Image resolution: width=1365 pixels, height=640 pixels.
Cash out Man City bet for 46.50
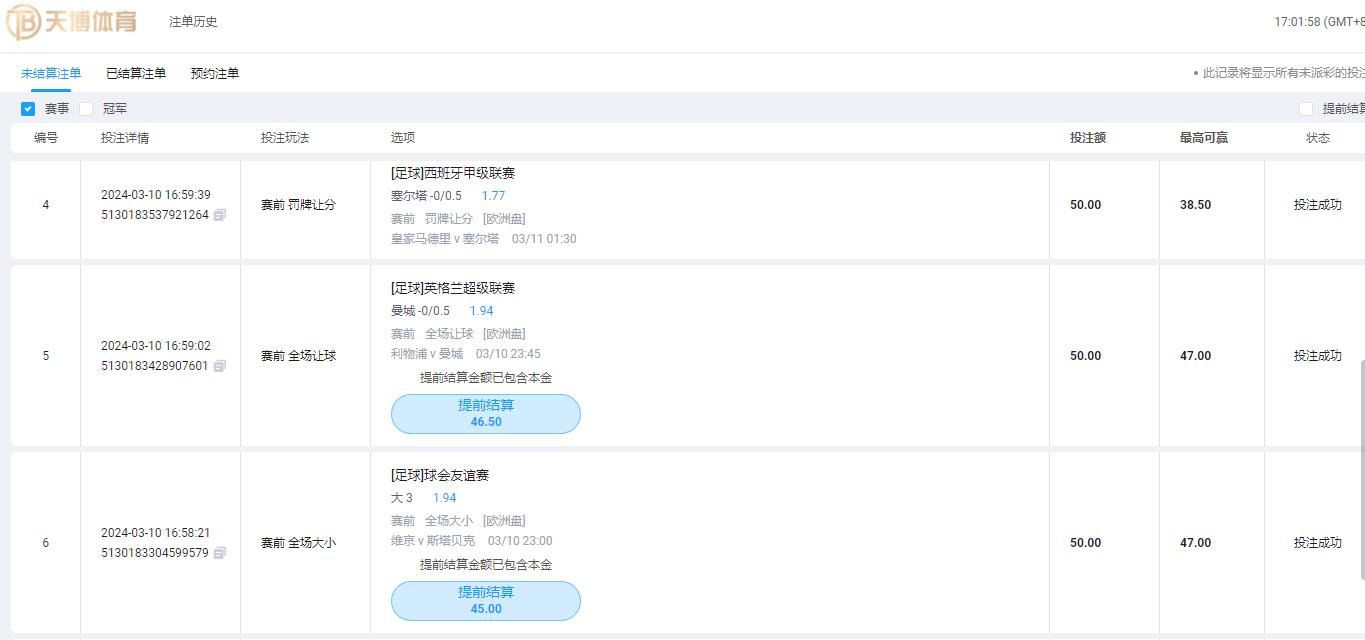[x=486, y=414]
